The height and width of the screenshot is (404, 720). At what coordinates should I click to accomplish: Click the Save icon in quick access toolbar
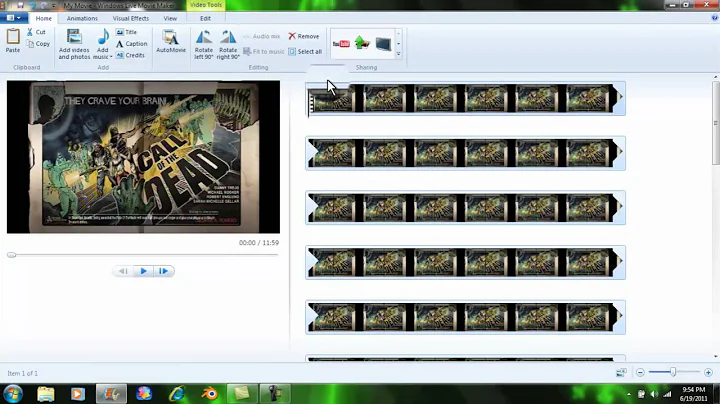[x=21, y=6]
